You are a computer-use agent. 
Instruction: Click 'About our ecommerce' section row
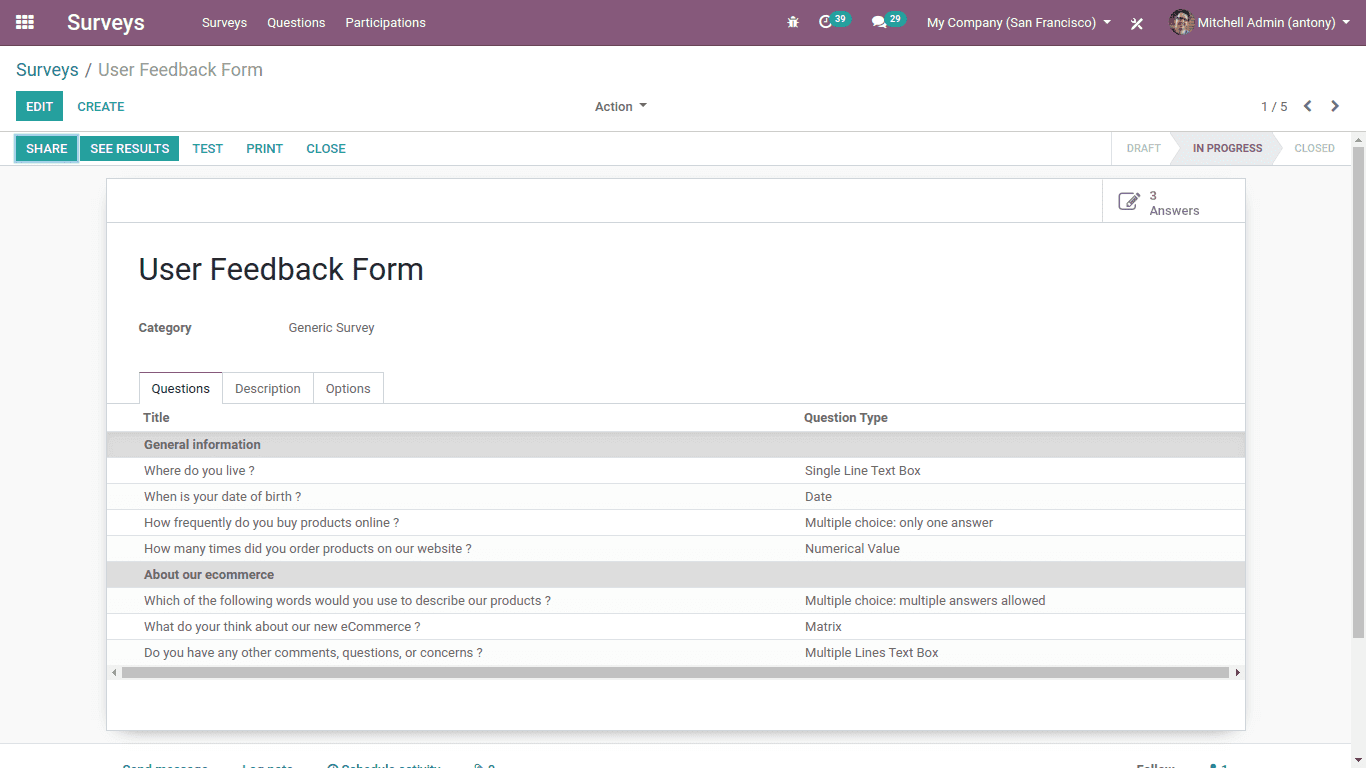[x=676, y=574]
